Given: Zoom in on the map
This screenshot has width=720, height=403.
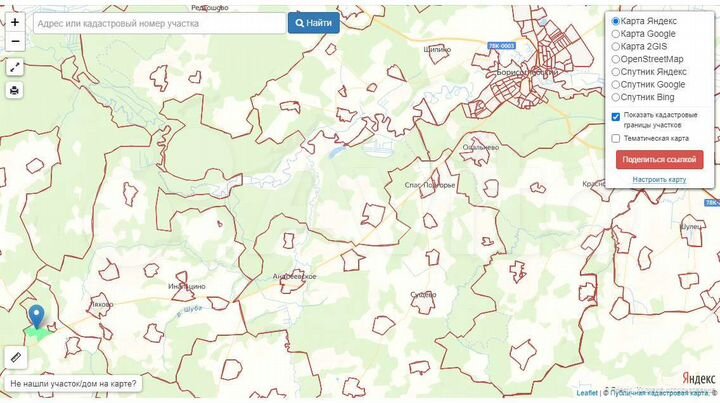Looking at the screenshot, I should pos(15,22).
